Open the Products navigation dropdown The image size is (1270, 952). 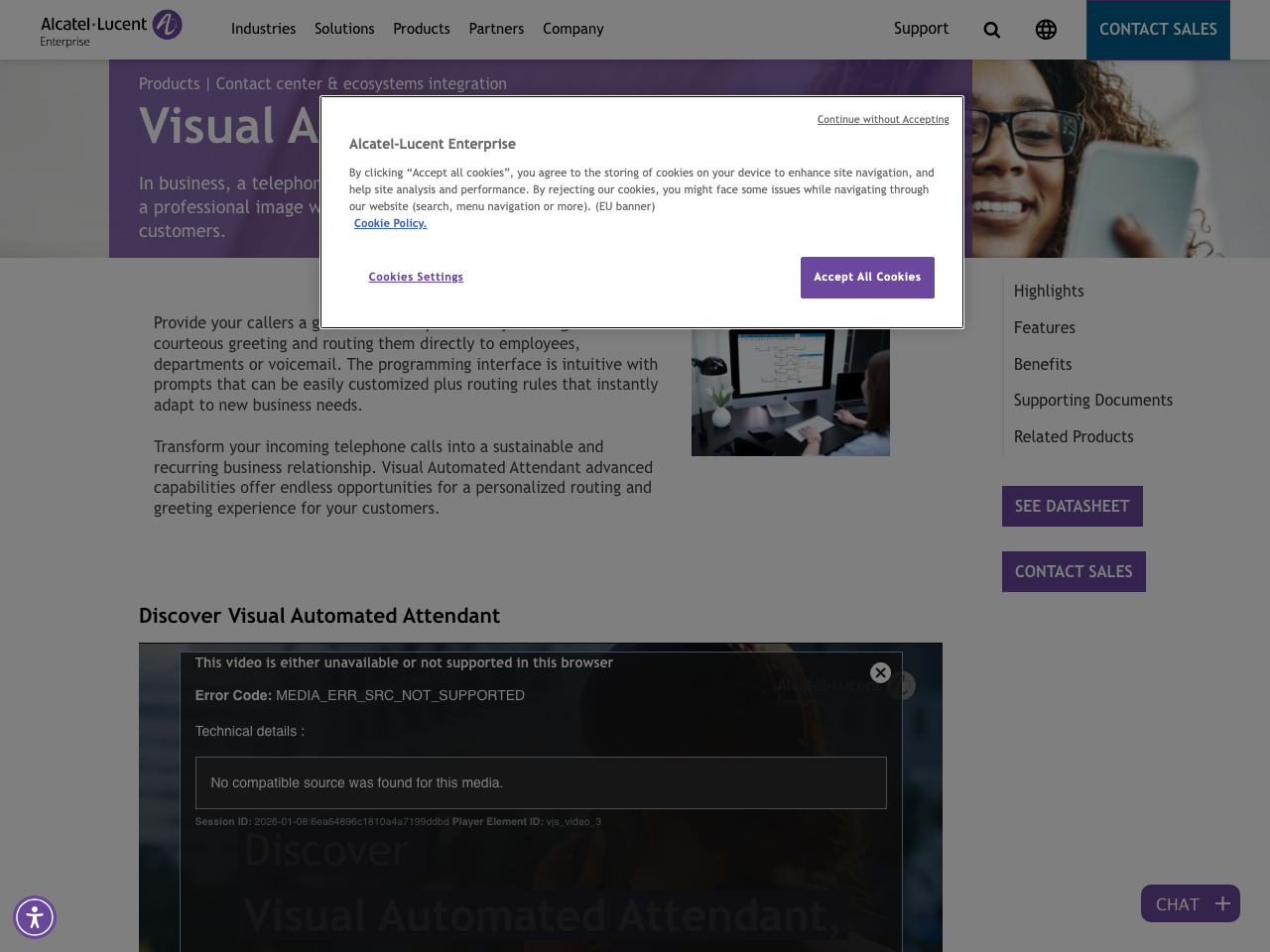tap(421, 27)
